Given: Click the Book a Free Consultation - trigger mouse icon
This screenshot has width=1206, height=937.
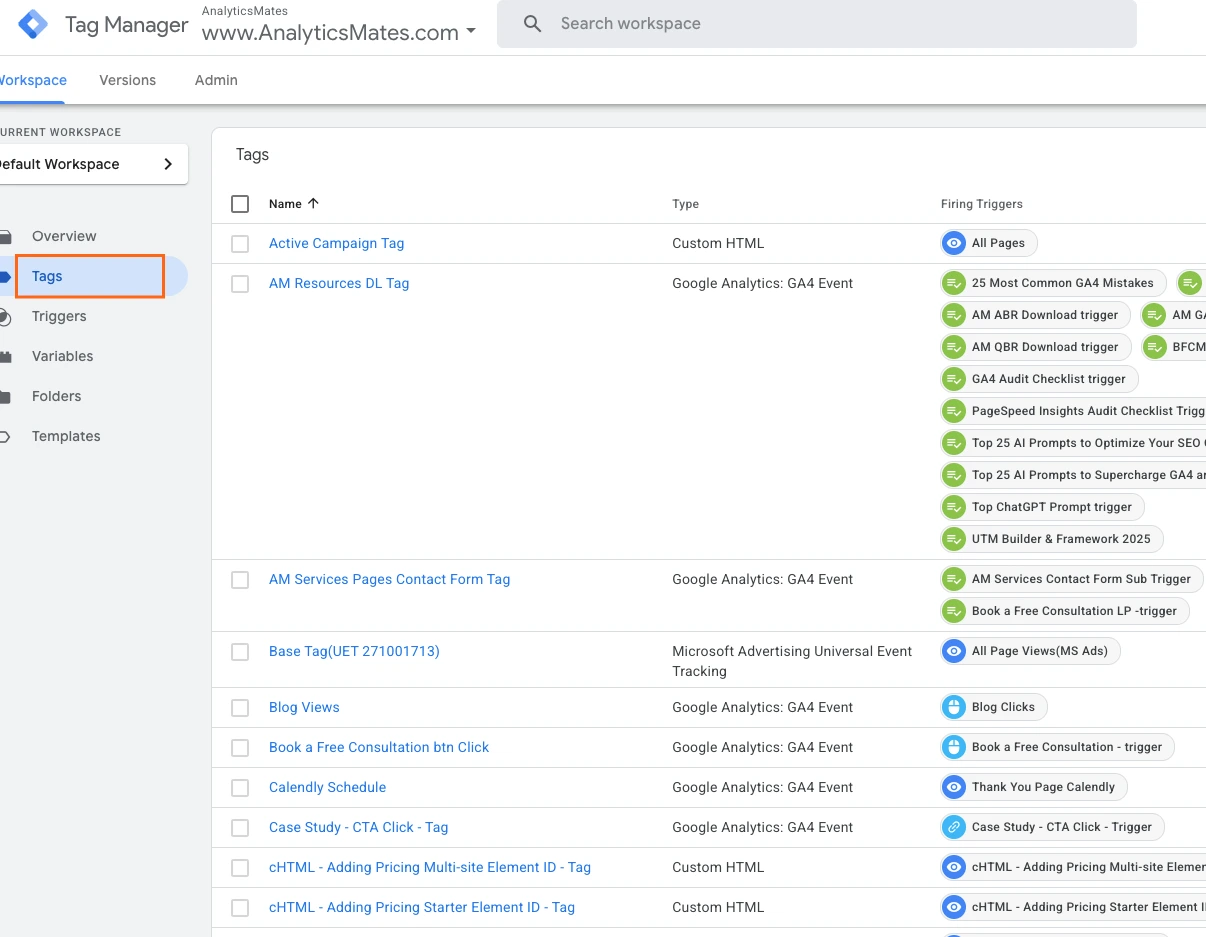Looking at the screenshot, I should (x=954, y=747).
